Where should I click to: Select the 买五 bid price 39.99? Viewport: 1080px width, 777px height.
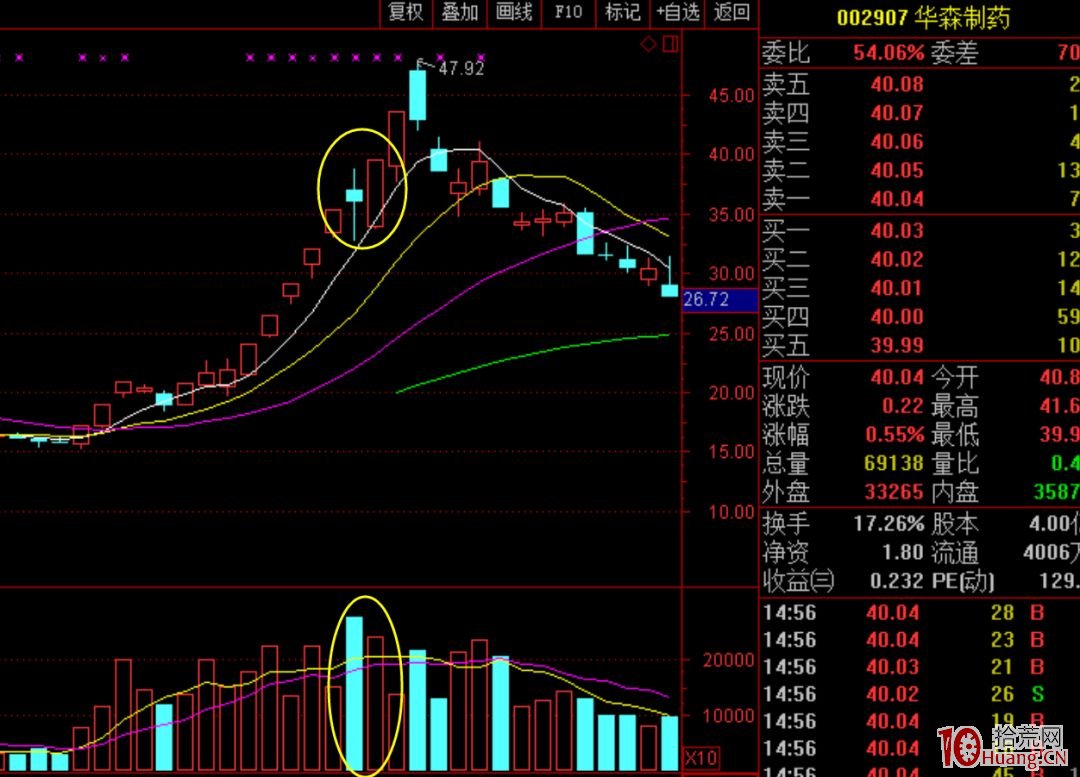(896, 345)
